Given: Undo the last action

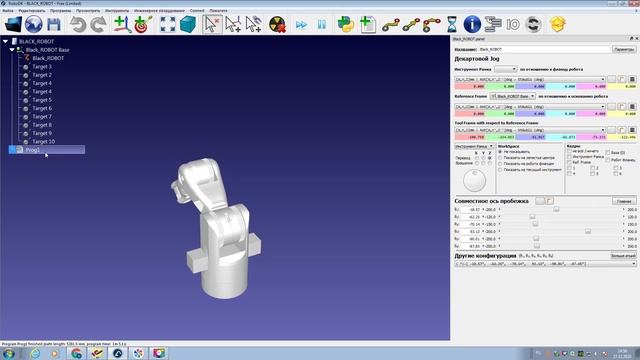Looking at the screenshot, I should (x=78, y=24).
